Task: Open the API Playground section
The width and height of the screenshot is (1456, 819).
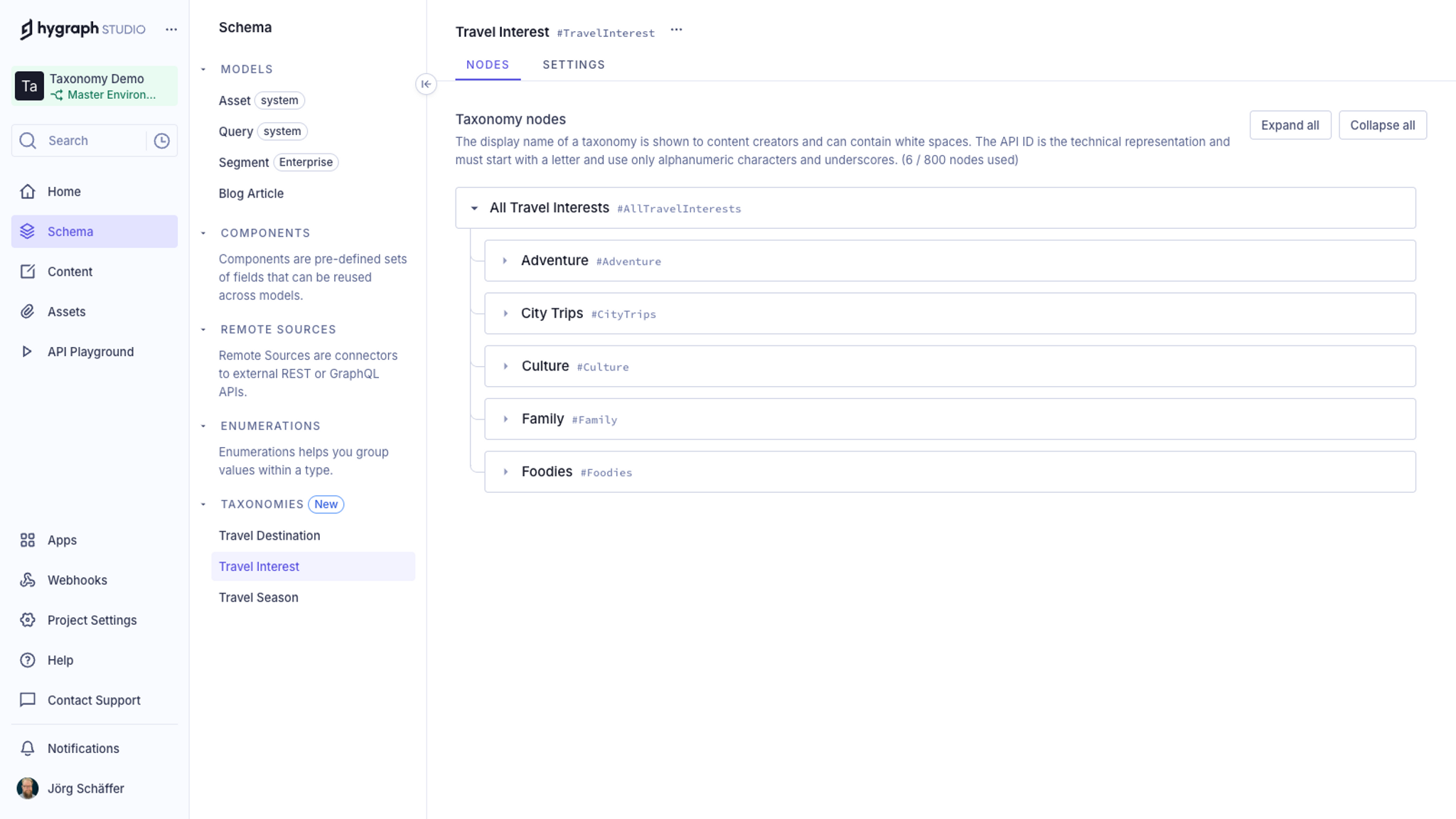Action: (90, 352)
